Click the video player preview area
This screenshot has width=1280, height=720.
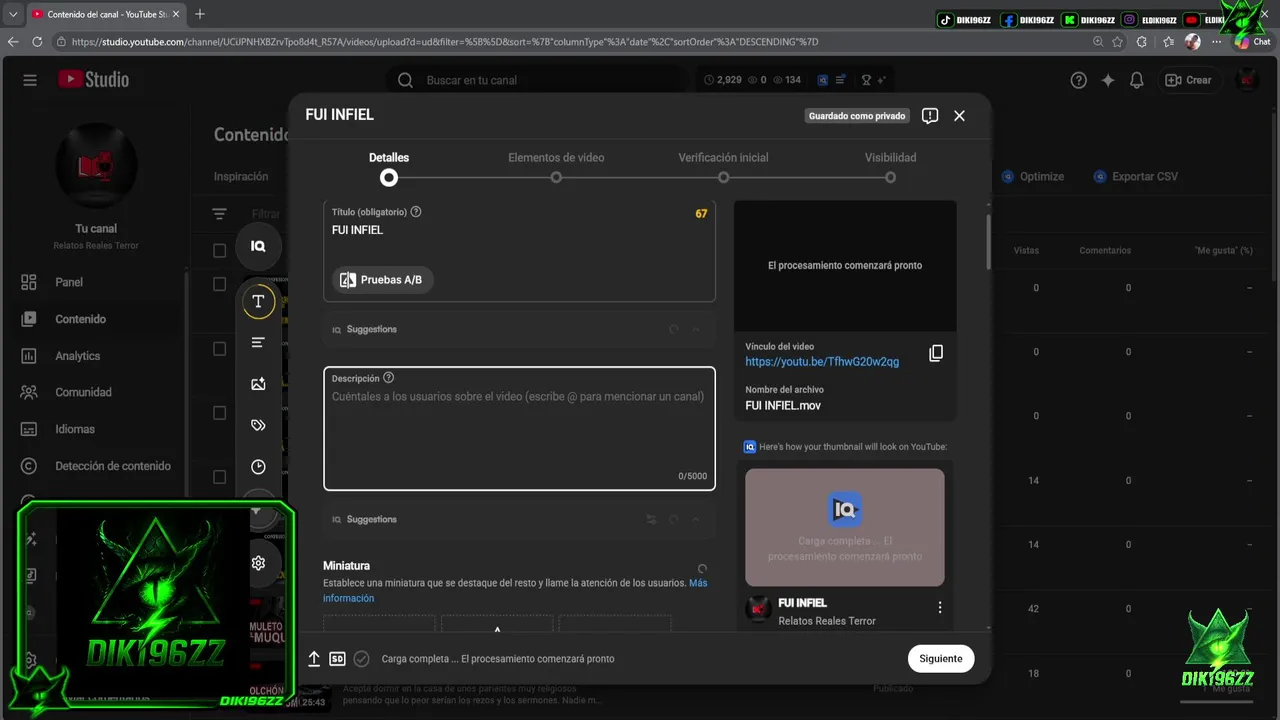click(x=845, y=266)
